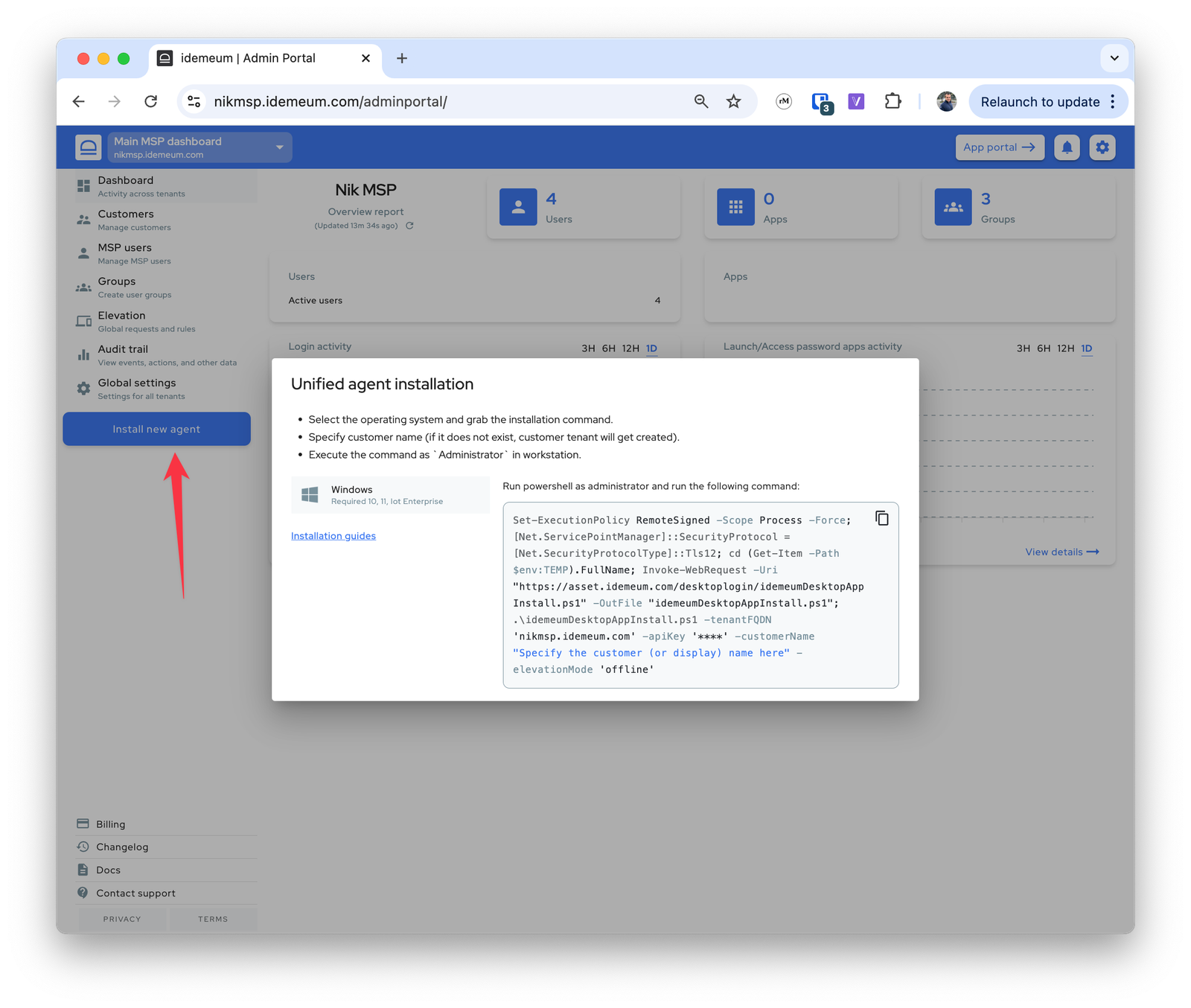The image size is (1191, 1008).
Task: Click the TERMS button
Action: [x=213, y=919]
